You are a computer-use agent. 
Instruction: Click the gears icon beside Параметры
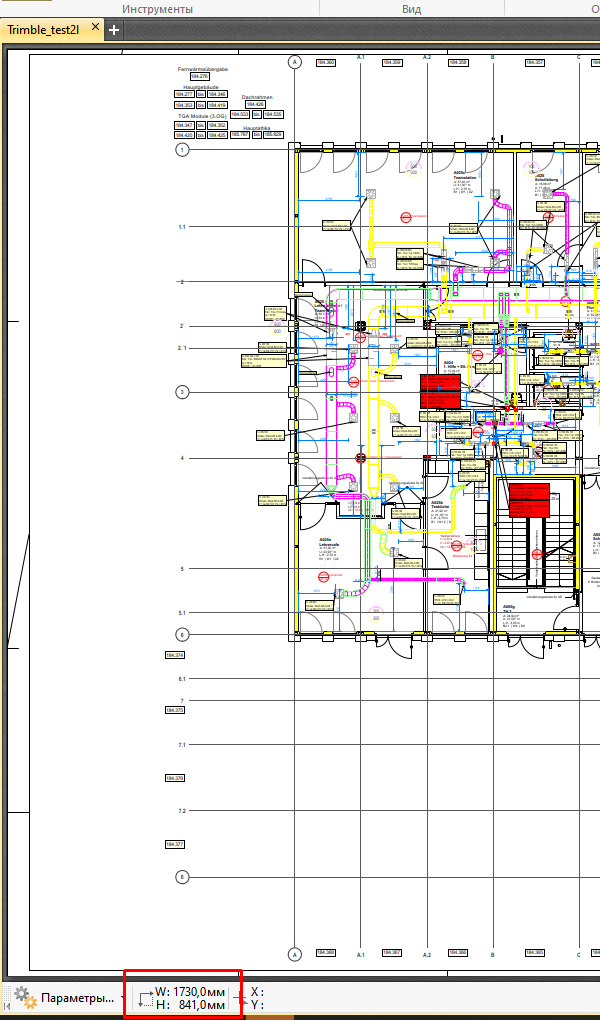pyautogui.click(x=25, y=996)
